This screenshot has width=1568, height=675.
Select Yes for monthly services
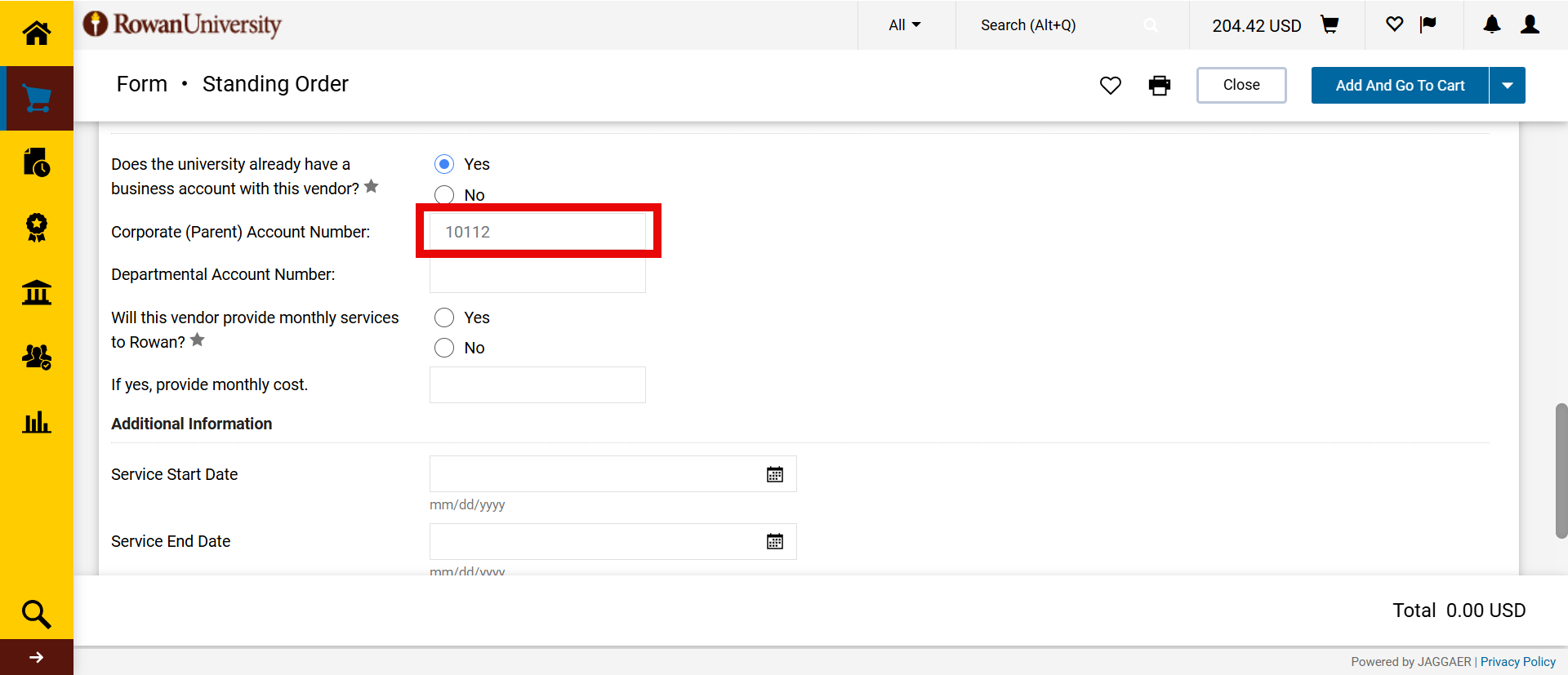444,318
